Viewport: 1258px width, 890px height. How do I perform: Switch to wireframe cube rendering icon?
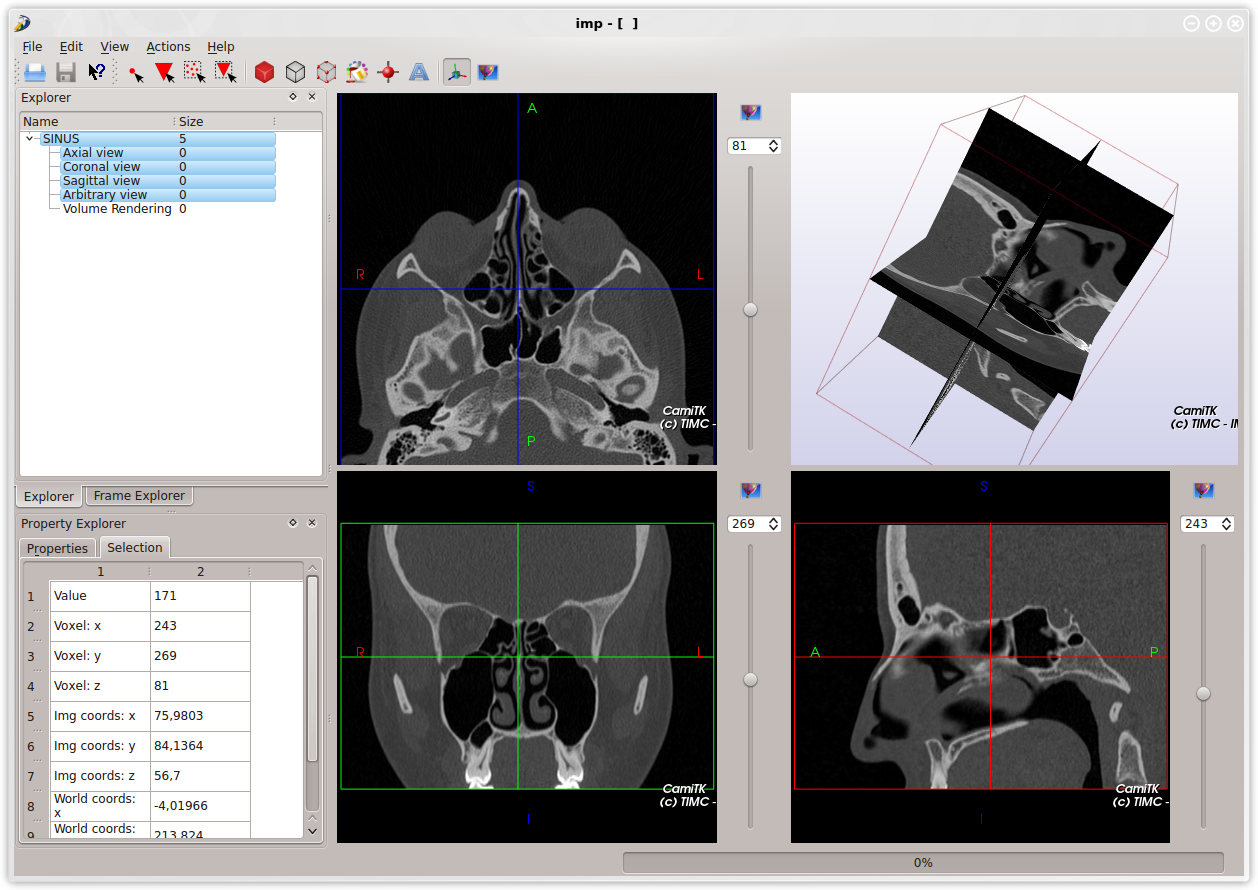click(295, 72)
